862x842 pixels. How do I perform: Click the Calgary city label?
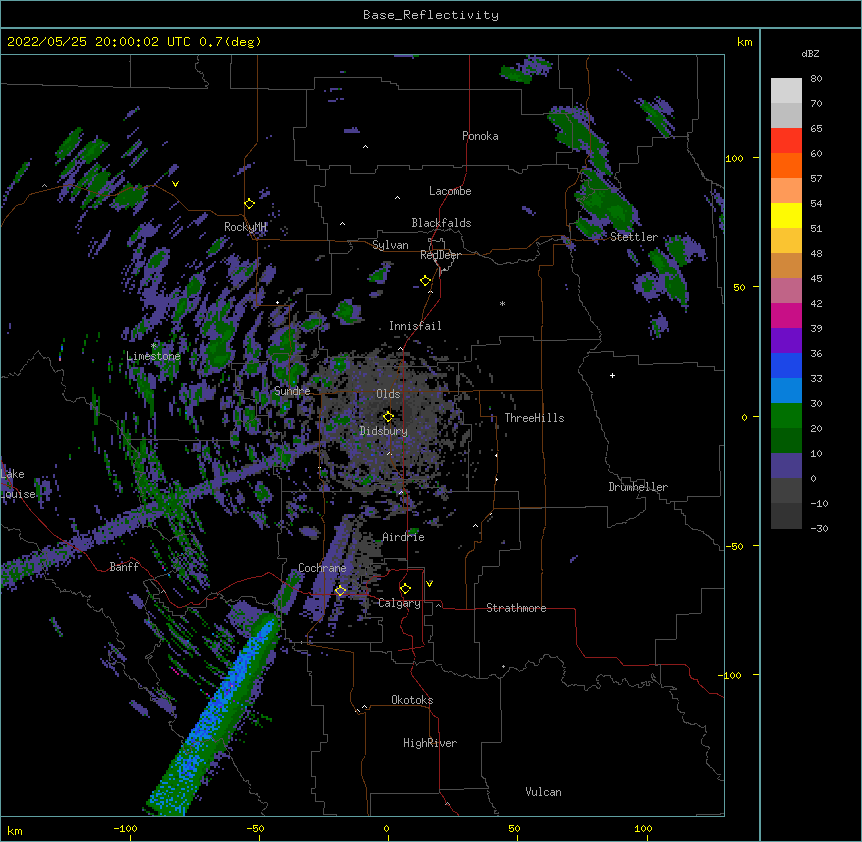399,603
